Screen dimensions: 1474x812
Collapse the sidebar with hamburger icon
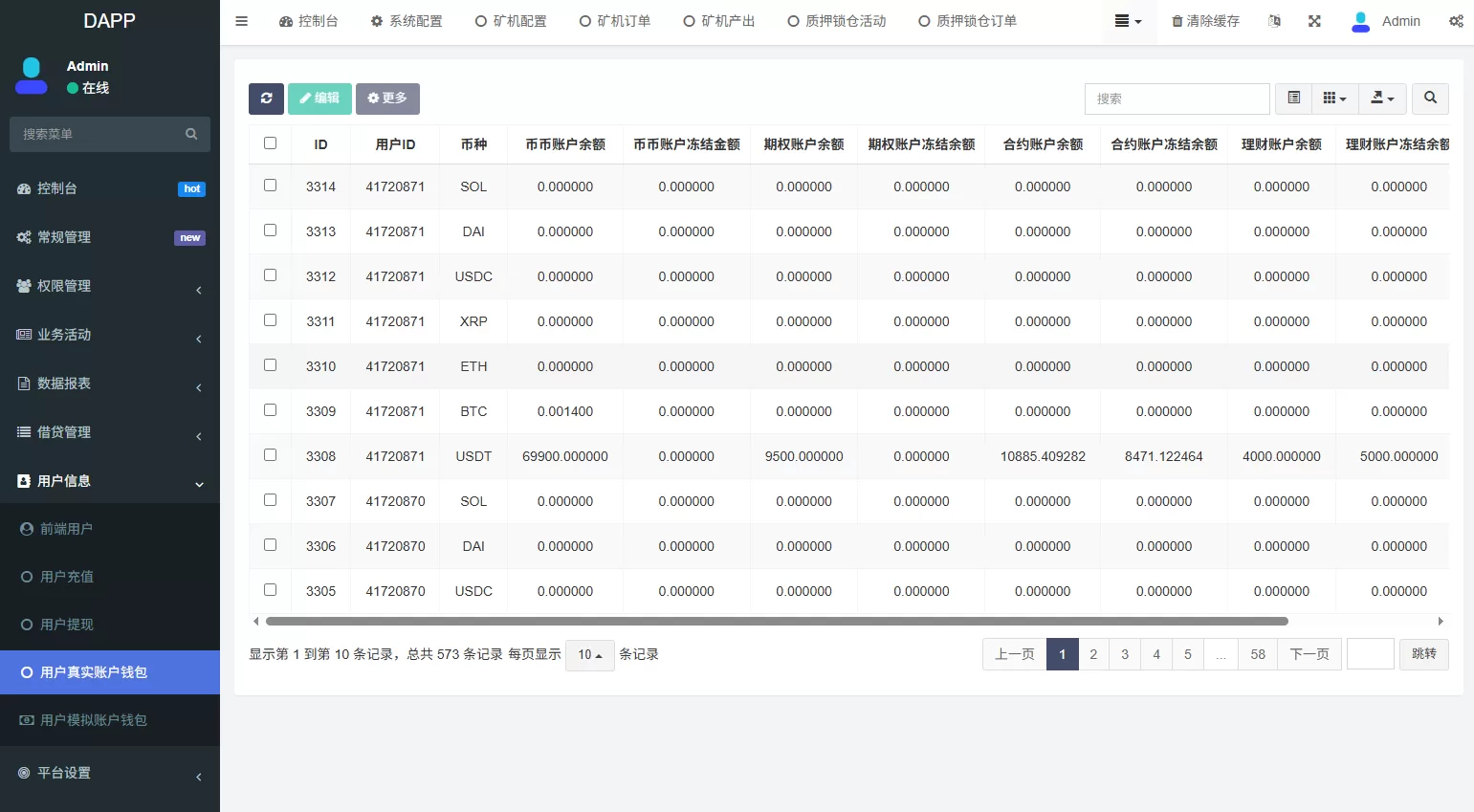click(241, 20)
